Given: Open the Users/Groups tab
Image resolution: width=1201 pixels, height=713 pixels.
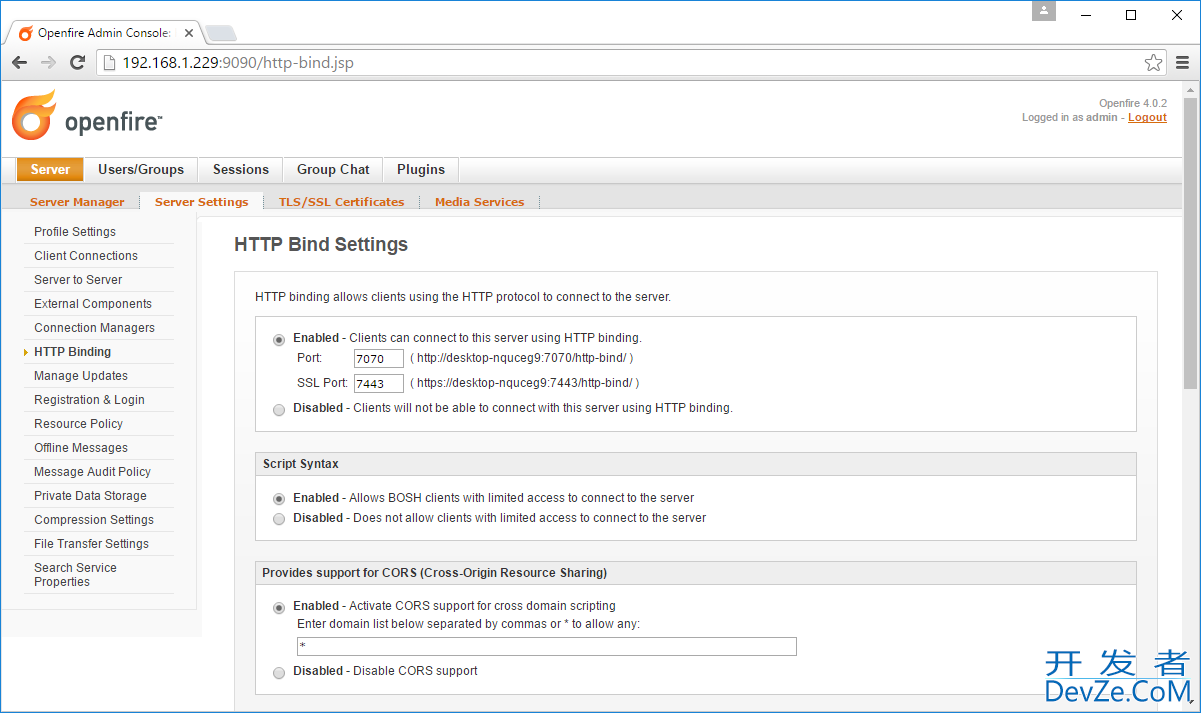Looking at the screenshot, I should click(x=141, y=169).
